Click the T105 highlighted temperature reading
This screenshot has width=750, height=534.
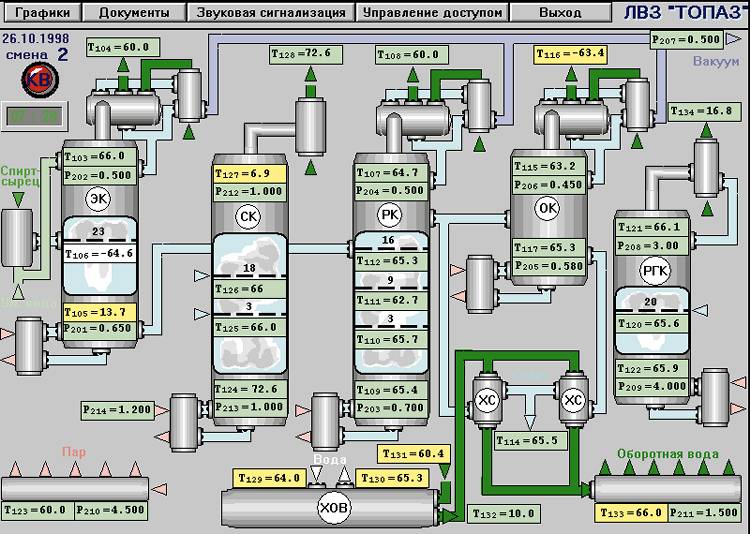click(x=99, y=312)
